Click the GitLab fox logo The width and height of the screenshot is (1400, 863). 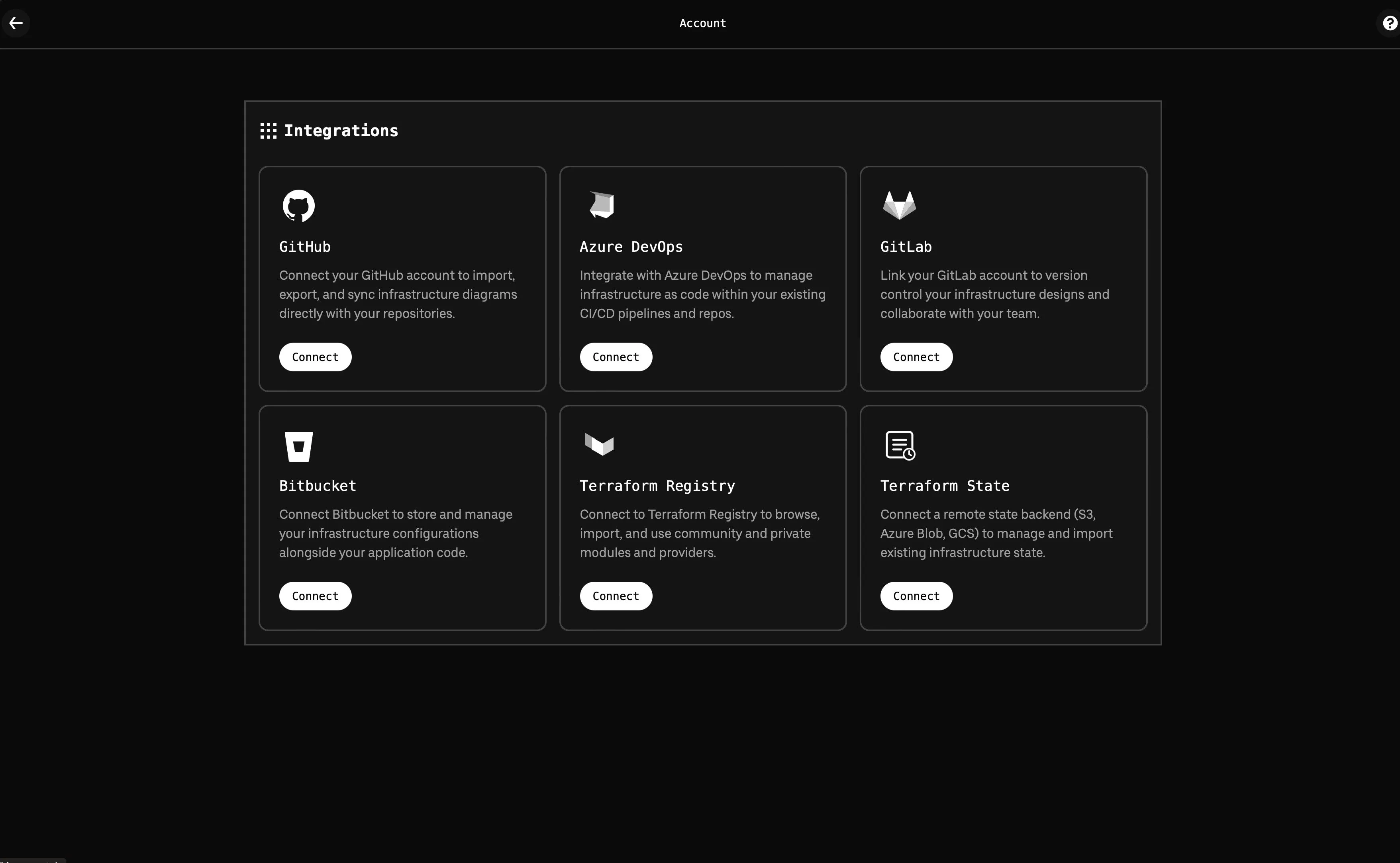(899, 205)
